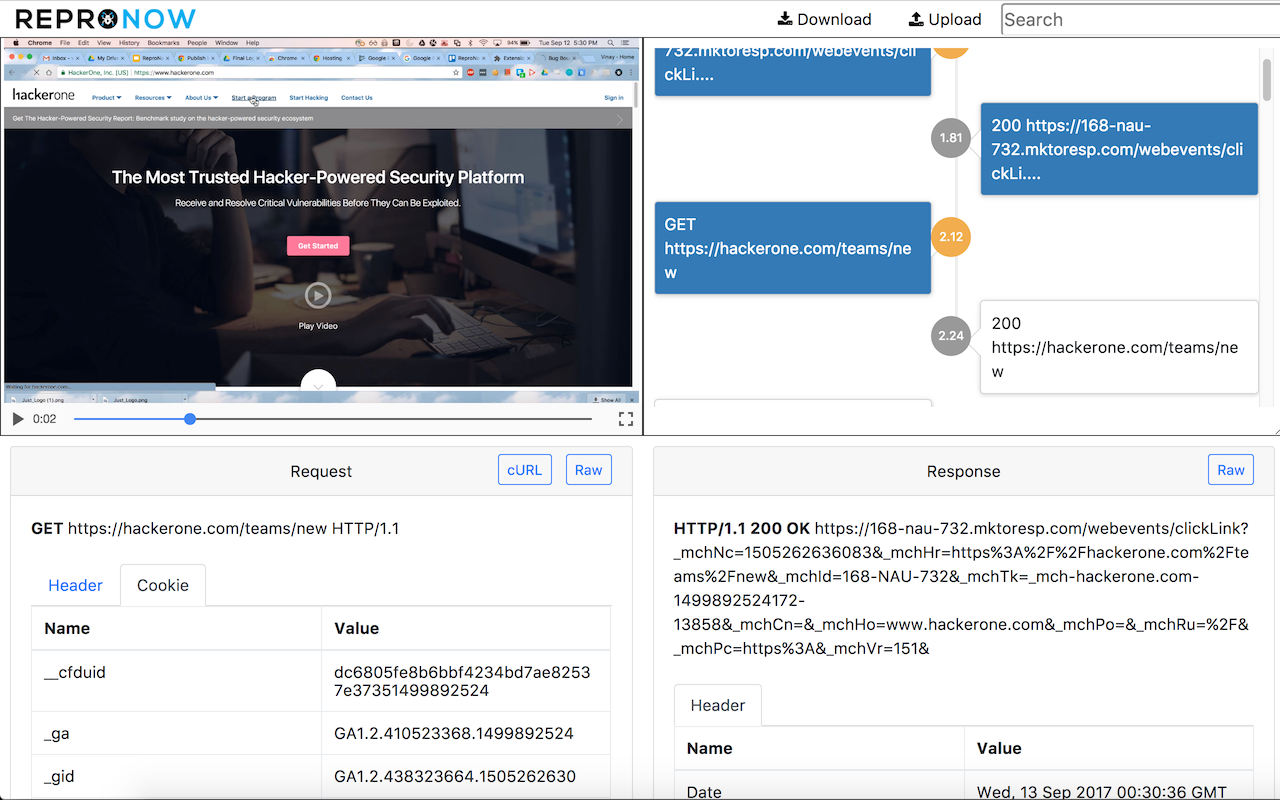Click the GET https://hackerone.com/teams/new HTTP/1.1 line
This screenshot has height=800, width=1280.
[x=216, y=528]
